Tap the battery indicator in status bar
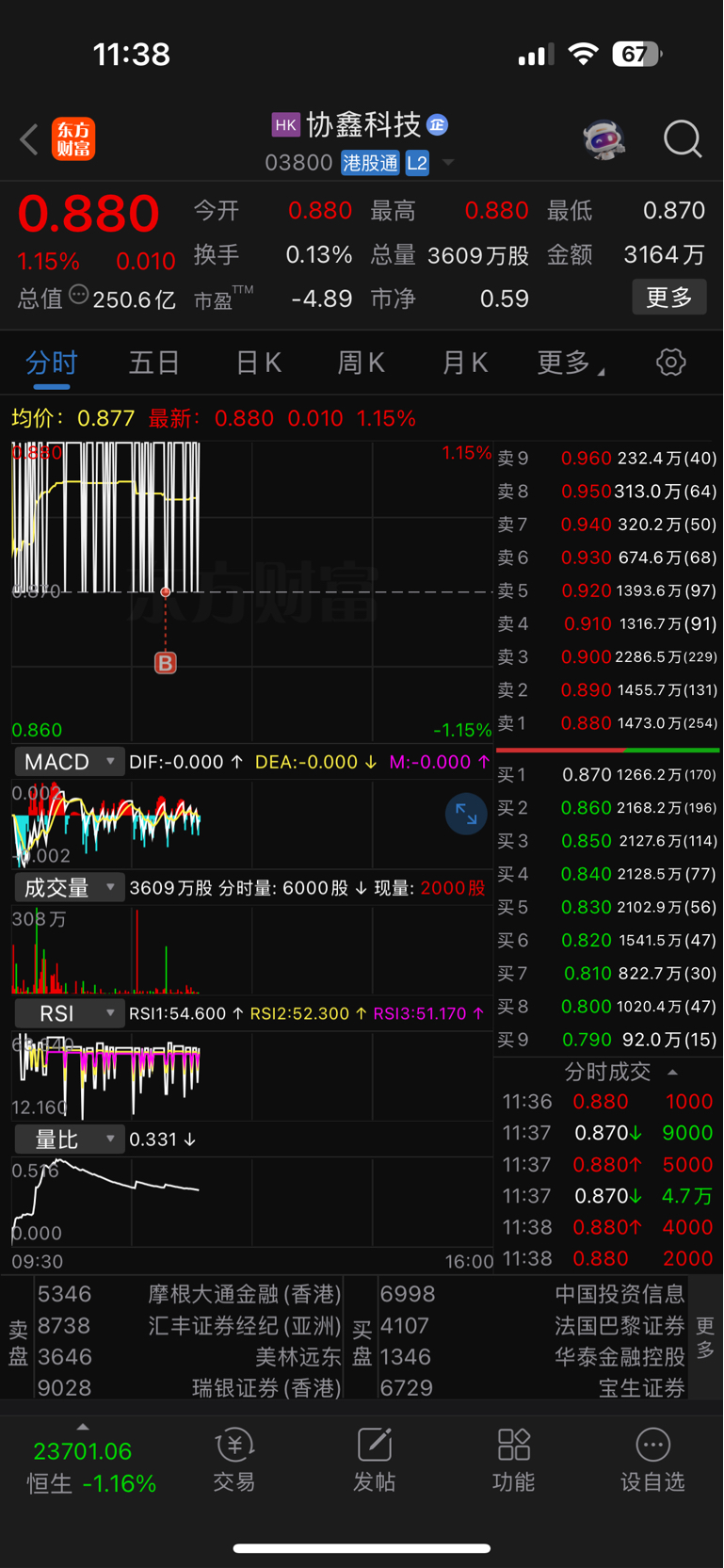Screen dimensions: 724x1568 pos(637,55)
